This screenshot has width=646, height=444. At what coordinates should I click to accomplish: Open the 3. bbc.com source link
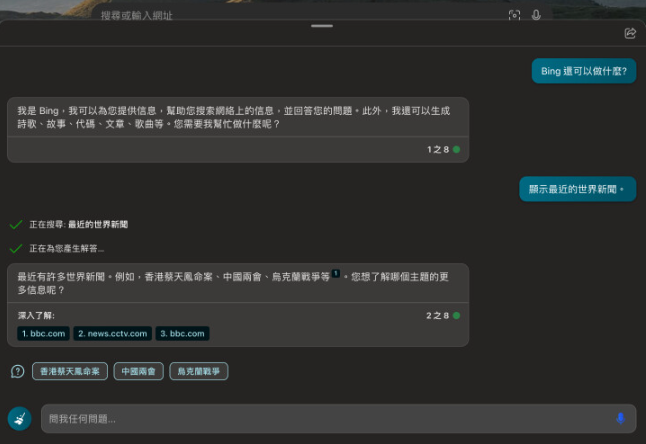[x=183, y=334]
